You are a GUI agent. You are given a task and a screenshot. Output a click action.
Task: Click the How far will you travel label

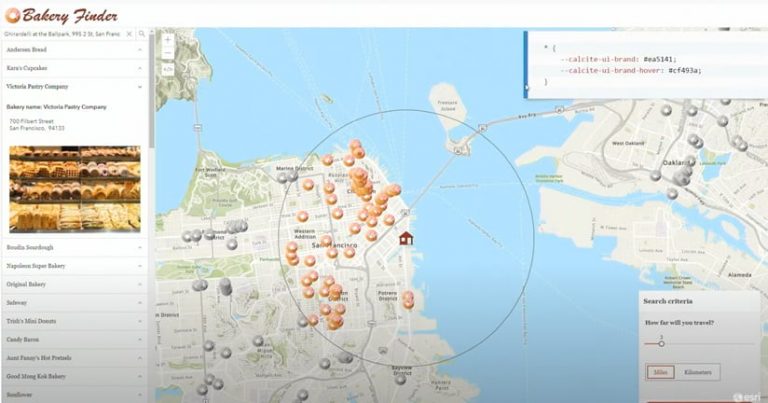click(x=679, y=323)
